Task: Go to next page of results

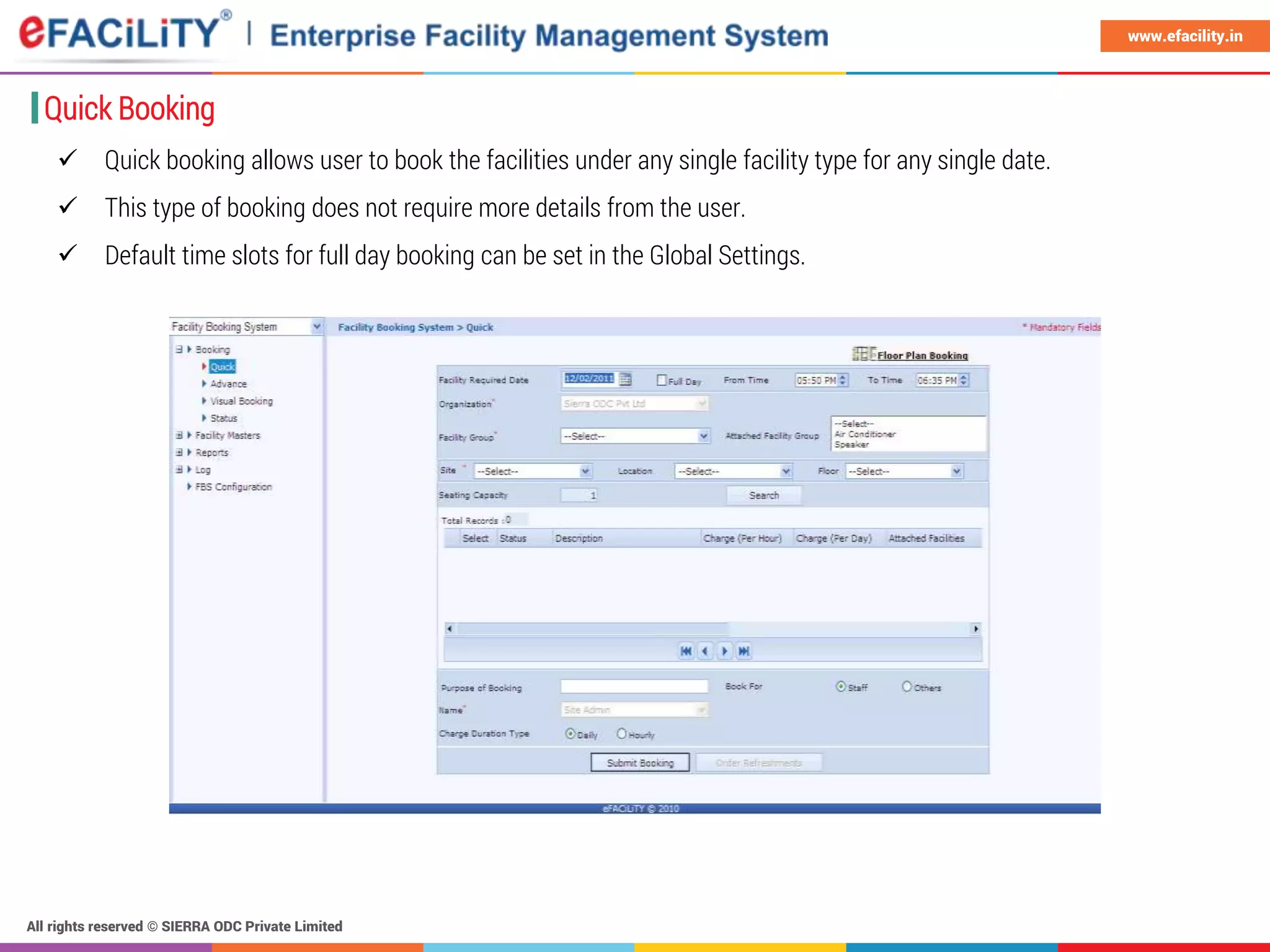Action: pos(724,651)
